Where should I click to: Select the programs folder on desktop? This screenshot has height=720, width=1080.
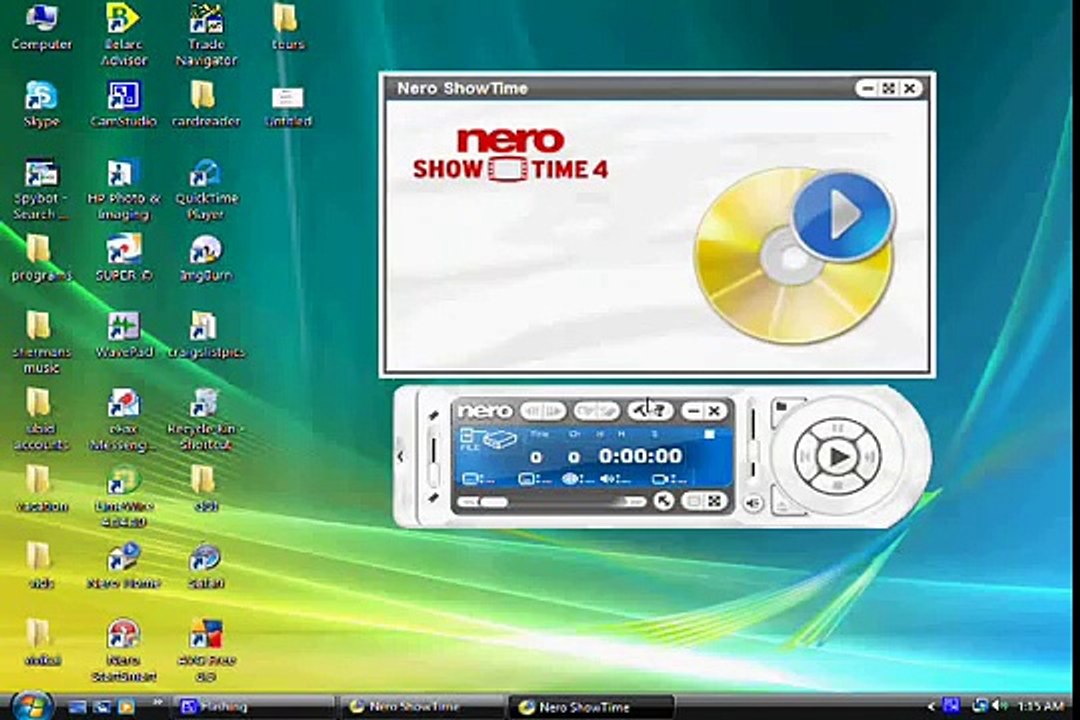(x=41, y=258)
